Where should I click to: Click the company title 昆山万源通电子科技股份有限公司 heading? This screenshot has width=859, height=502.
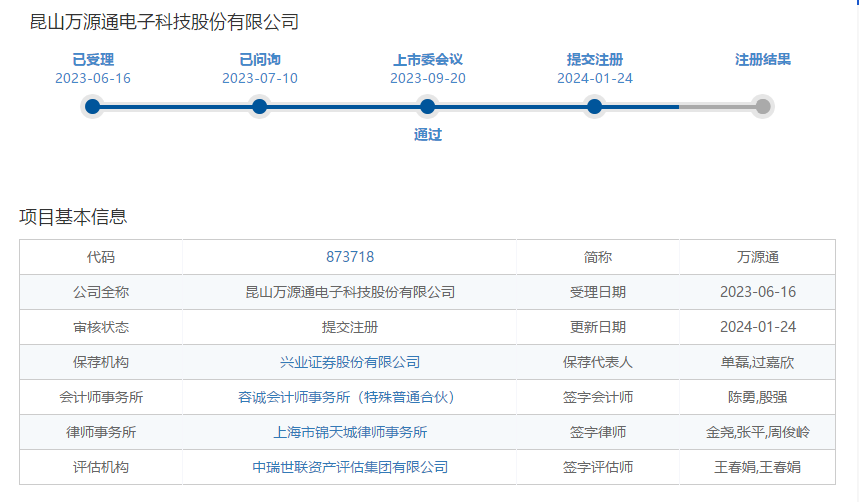pos(164,22)
